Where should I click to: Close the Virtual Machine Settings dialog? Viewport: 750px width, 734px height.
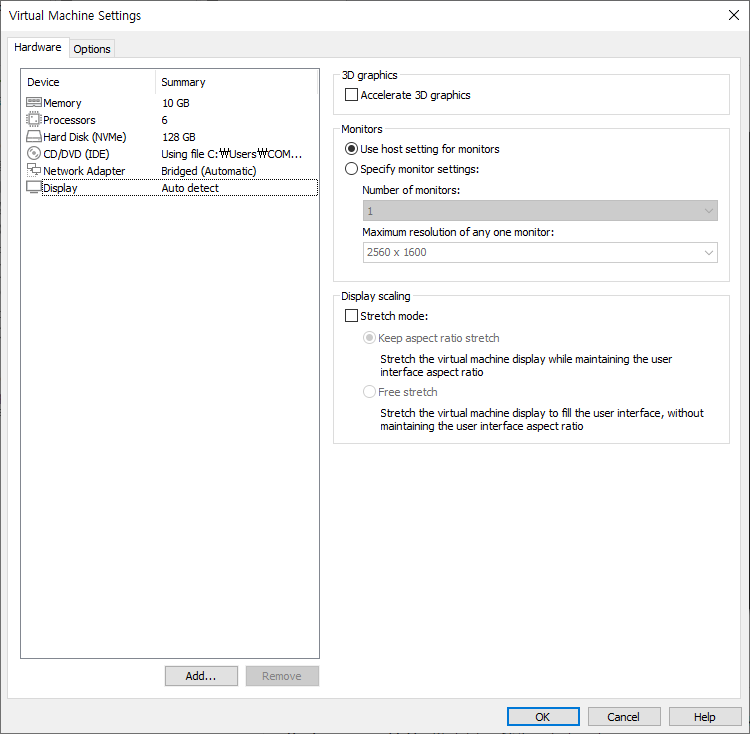coord(734,15)
